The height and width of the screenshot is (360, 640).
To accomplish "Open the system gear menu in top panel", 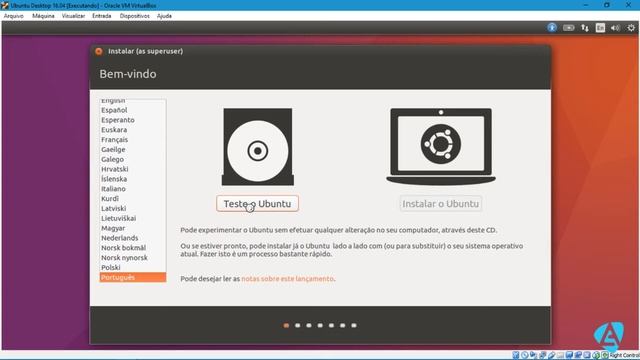I will (x=631, y=28).
